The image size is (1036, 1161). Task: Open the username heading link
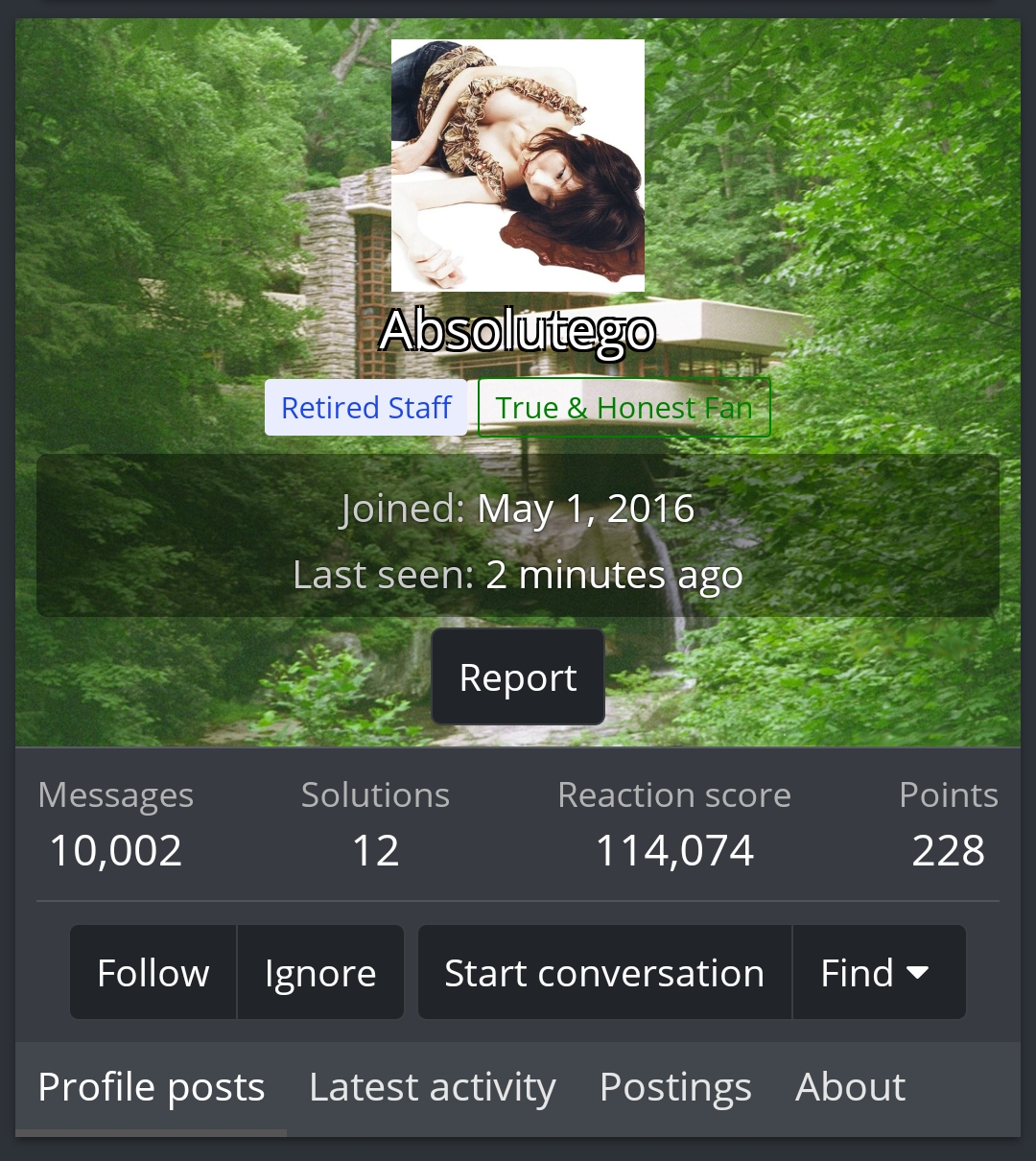(x=518, y=331)
